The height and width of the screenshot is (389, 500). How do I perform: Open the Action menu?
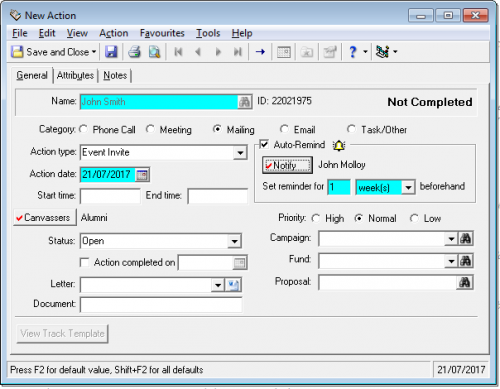[114, 33]
